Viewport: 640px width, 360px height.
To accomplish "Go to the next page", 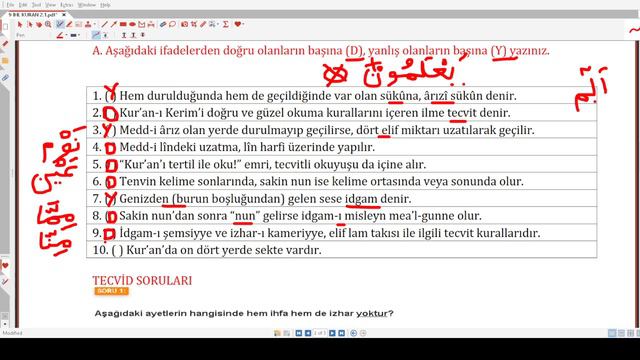I will click(x=332, y=333).
